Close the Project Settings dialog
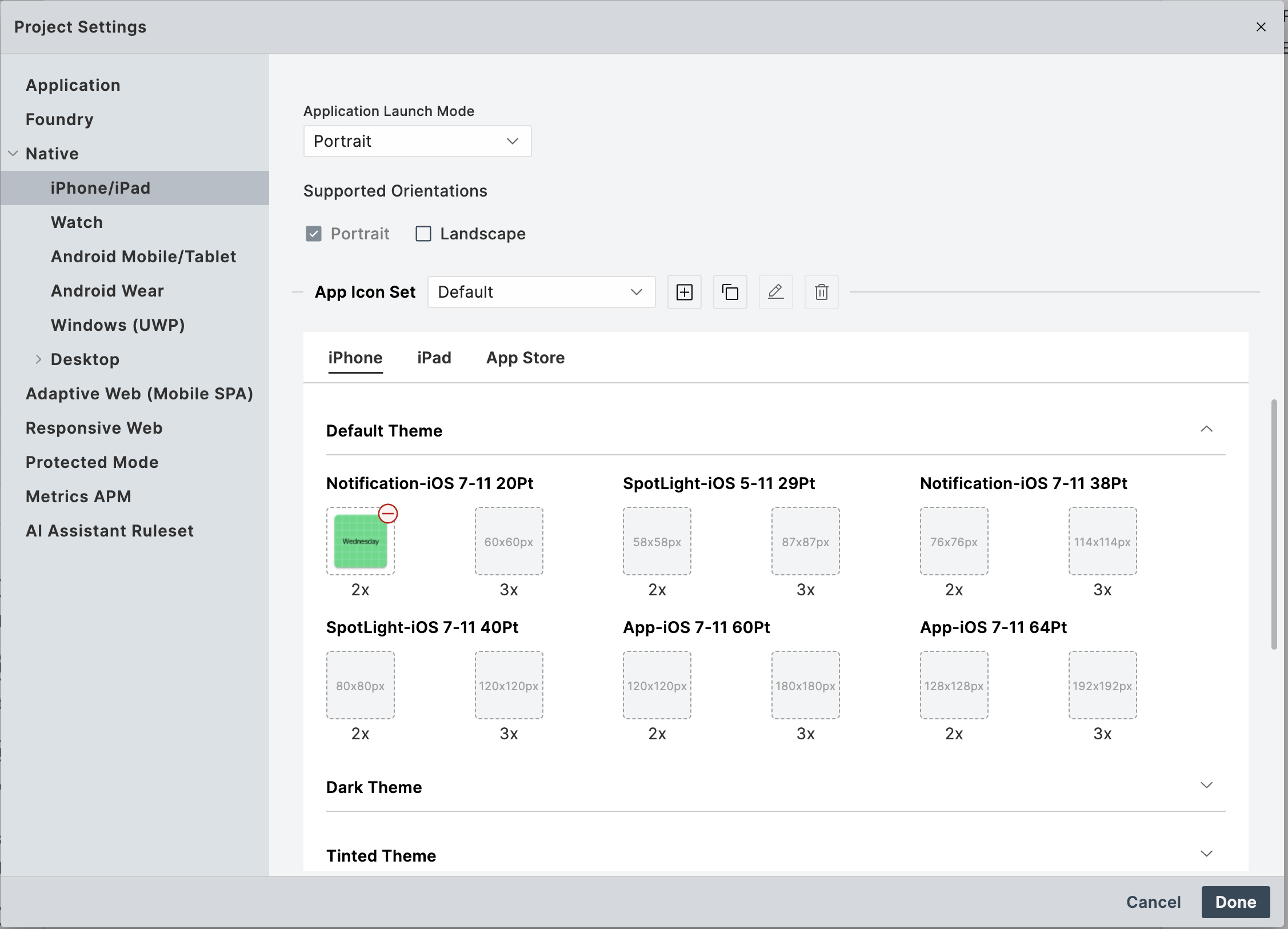 pyautogui.click(x=1261, y=27)
